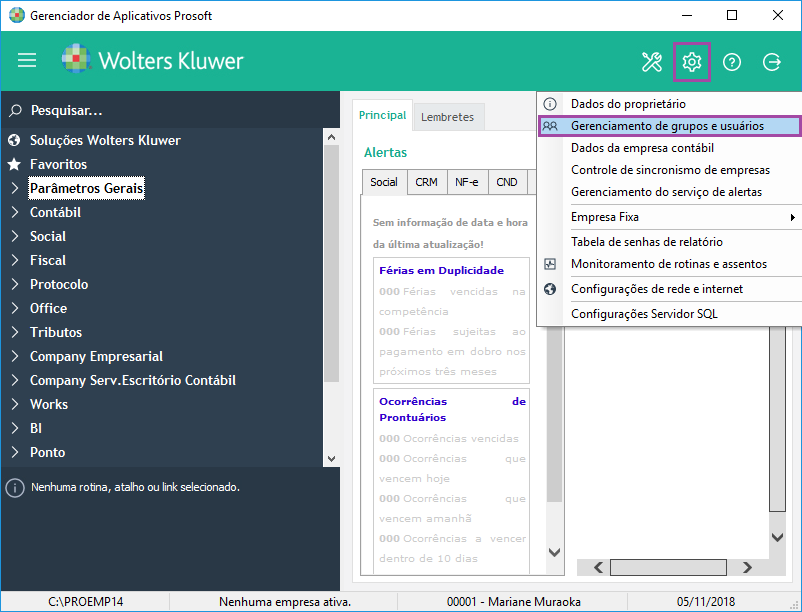Click C:\PROEMP14 in status bar
802x612 pixels.
[85, 602]
